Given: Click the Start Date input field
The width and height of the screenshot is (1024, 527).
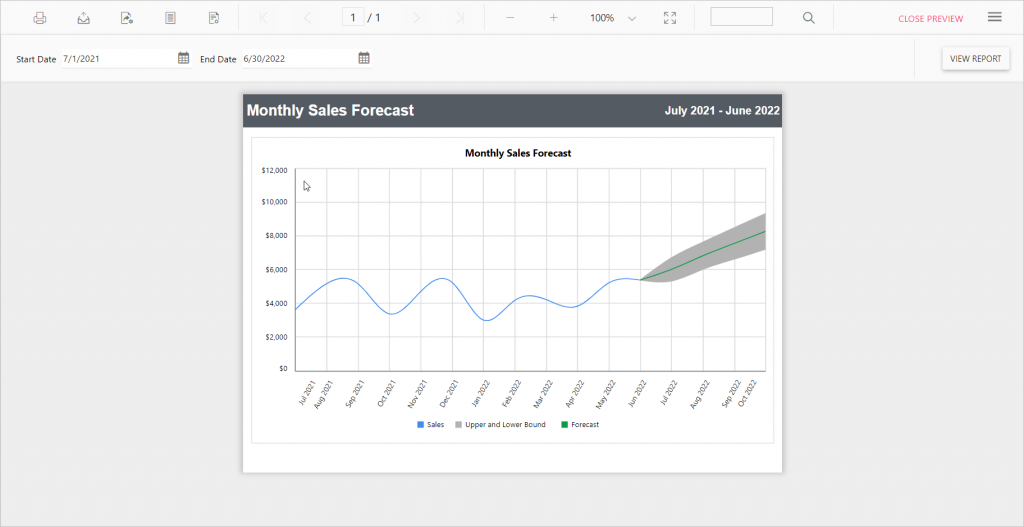Looking at the screenshot, I should click(119, 59).
